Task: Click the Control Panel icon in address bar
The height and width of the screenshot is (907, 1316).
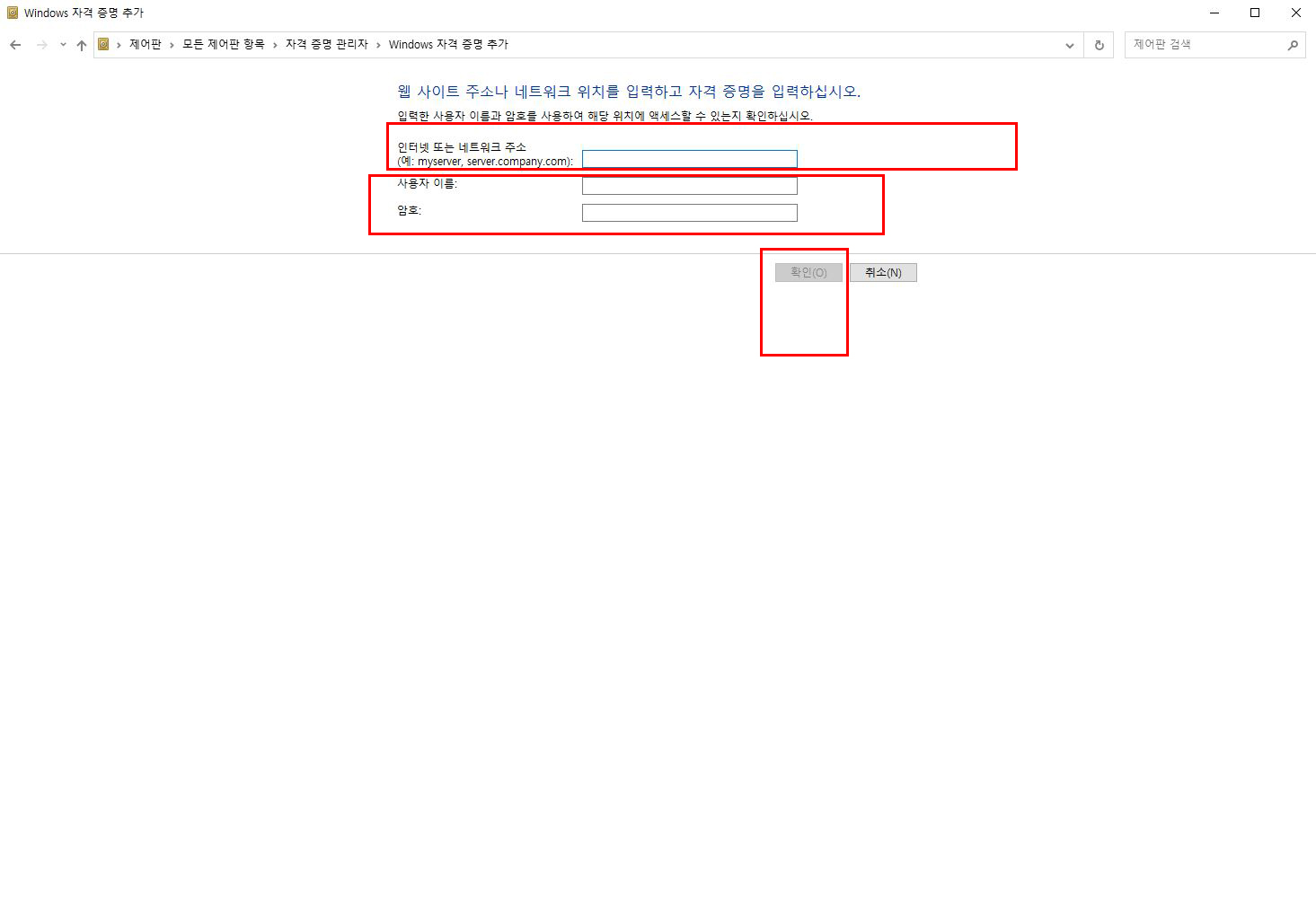Action: [103, 44]
